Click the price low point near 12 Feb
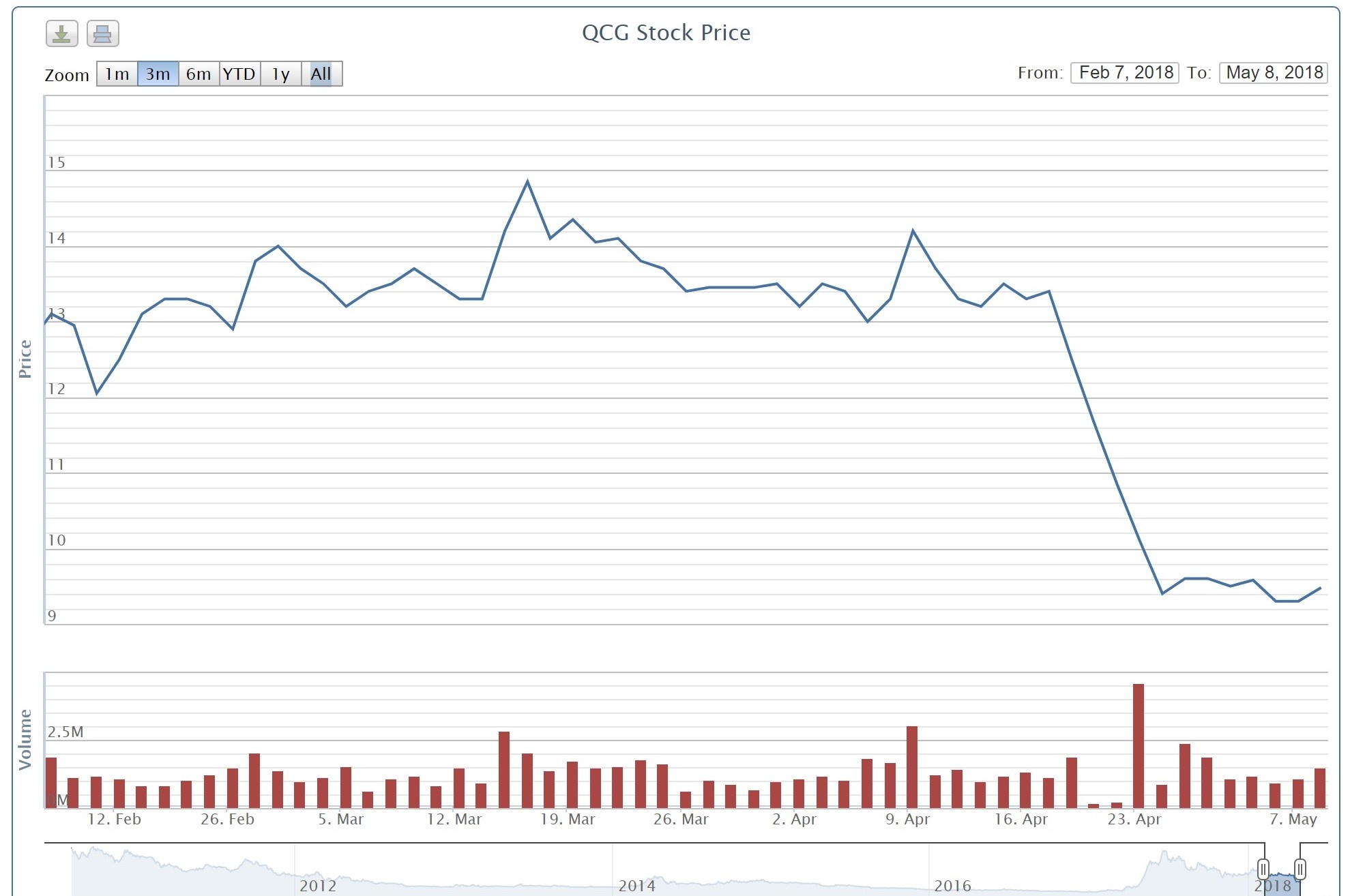 [97, 393]
